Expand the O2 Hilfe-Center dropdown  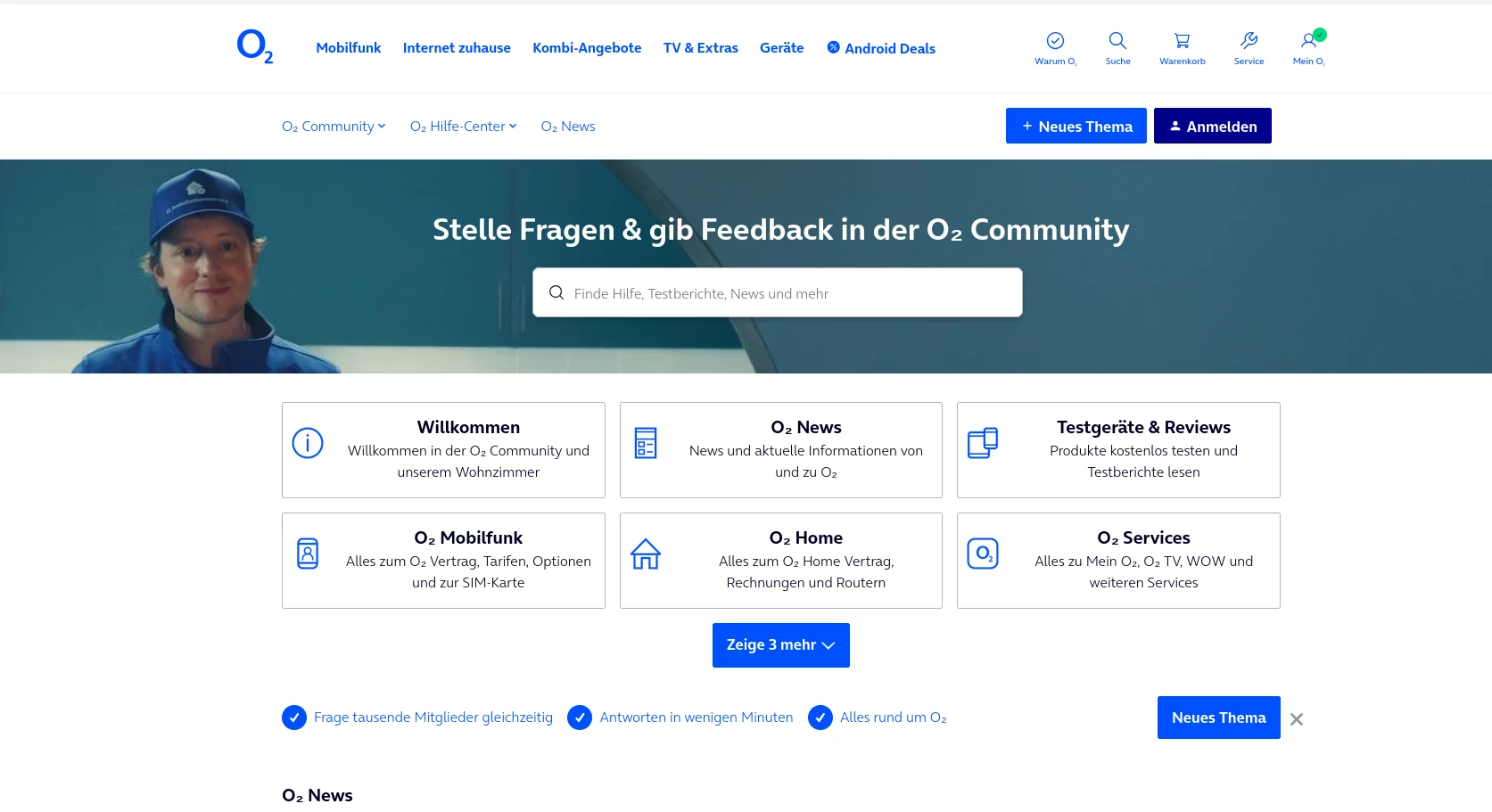pos(464,127)
